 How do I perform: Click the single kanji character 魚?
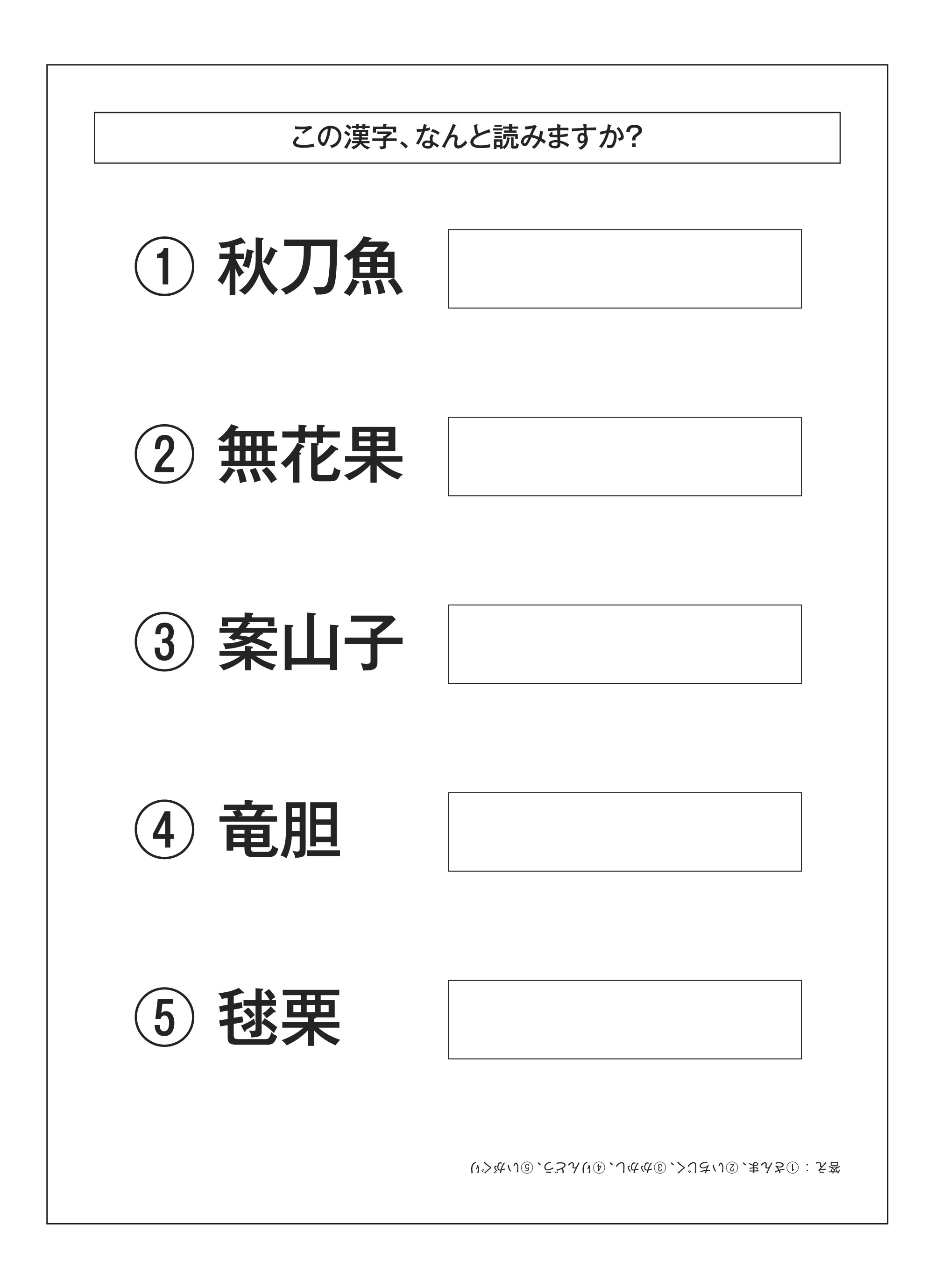coord(373,266)
